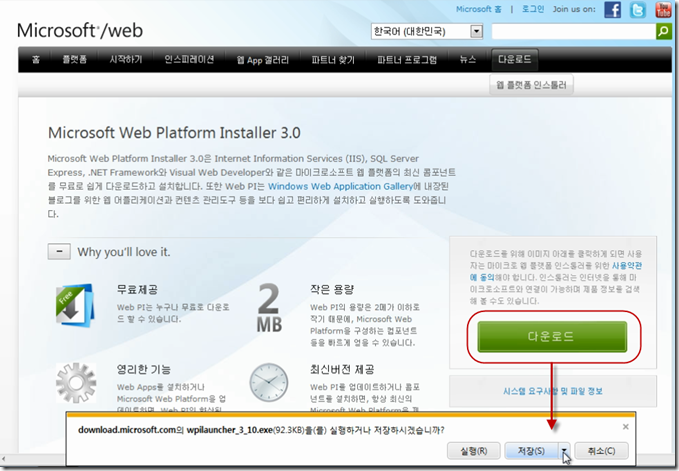Screen dimensions: 679x471
Task: Click the 무료제공 heading
Action: (137, 289)
